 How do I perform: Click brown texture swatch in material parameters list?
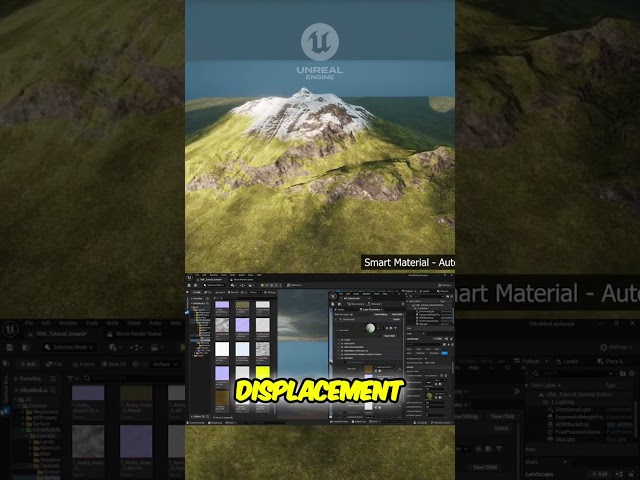(369, 369)
